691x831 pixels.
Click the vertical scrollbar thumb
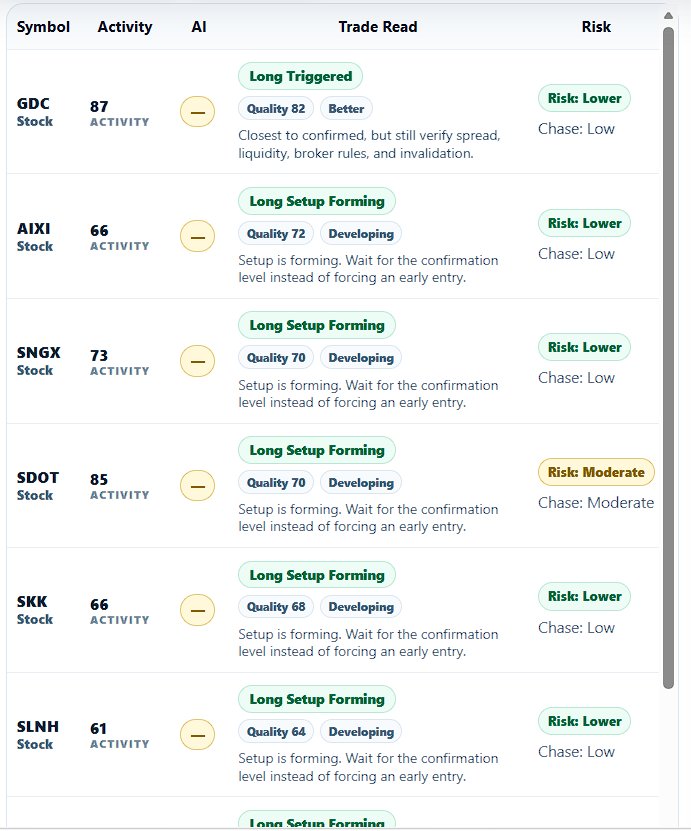tap(668, 358)
